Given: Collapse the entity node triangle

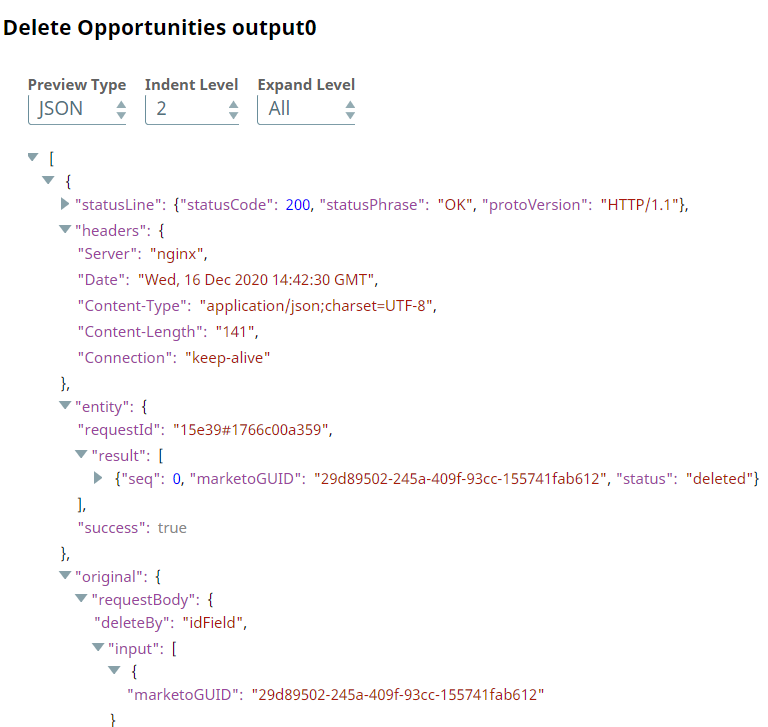Looking at the screenshot, I should tap(65, 405).
